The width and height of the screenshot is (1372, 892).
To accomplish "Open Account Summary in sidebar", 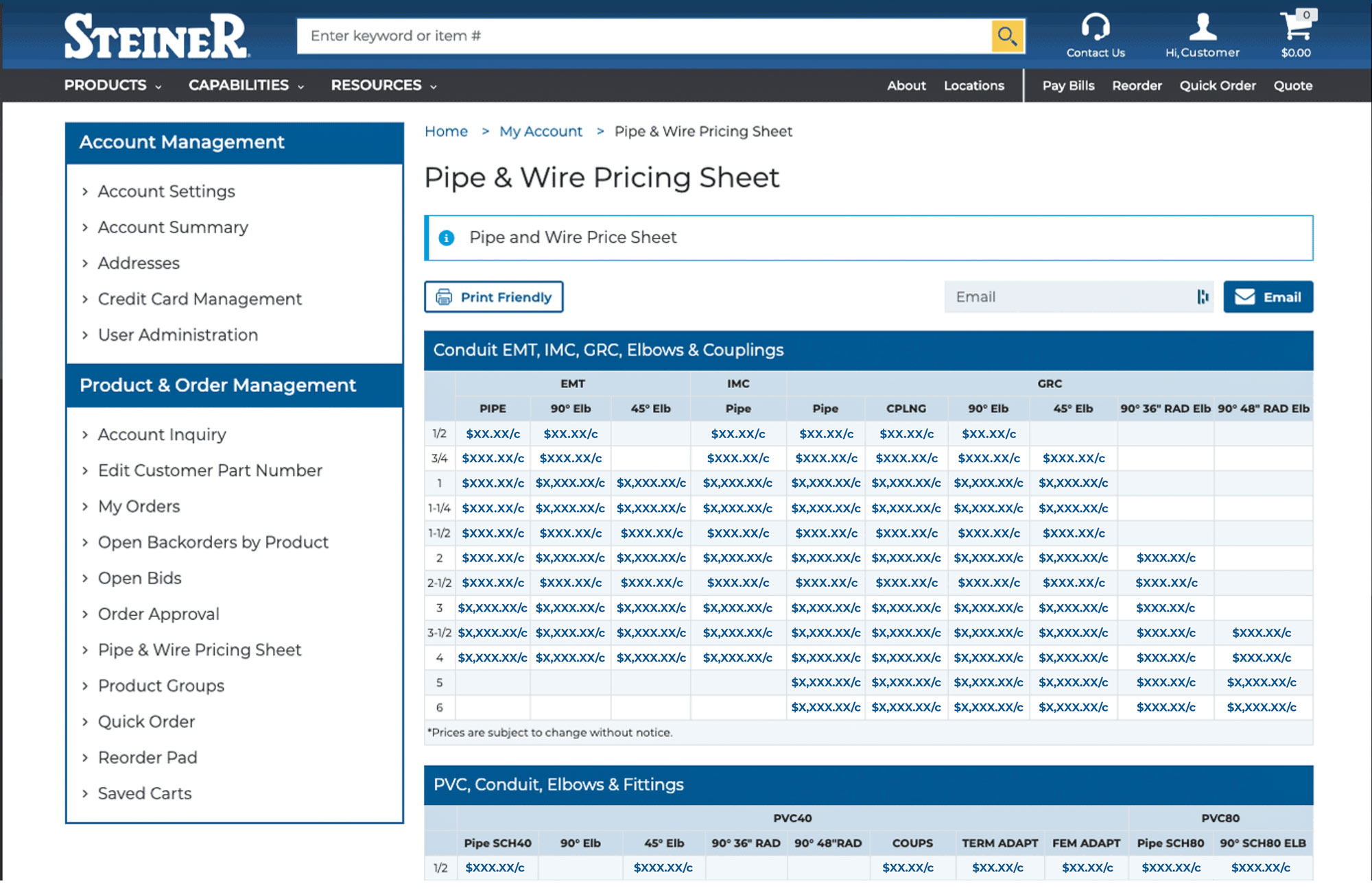I will 173,228.
